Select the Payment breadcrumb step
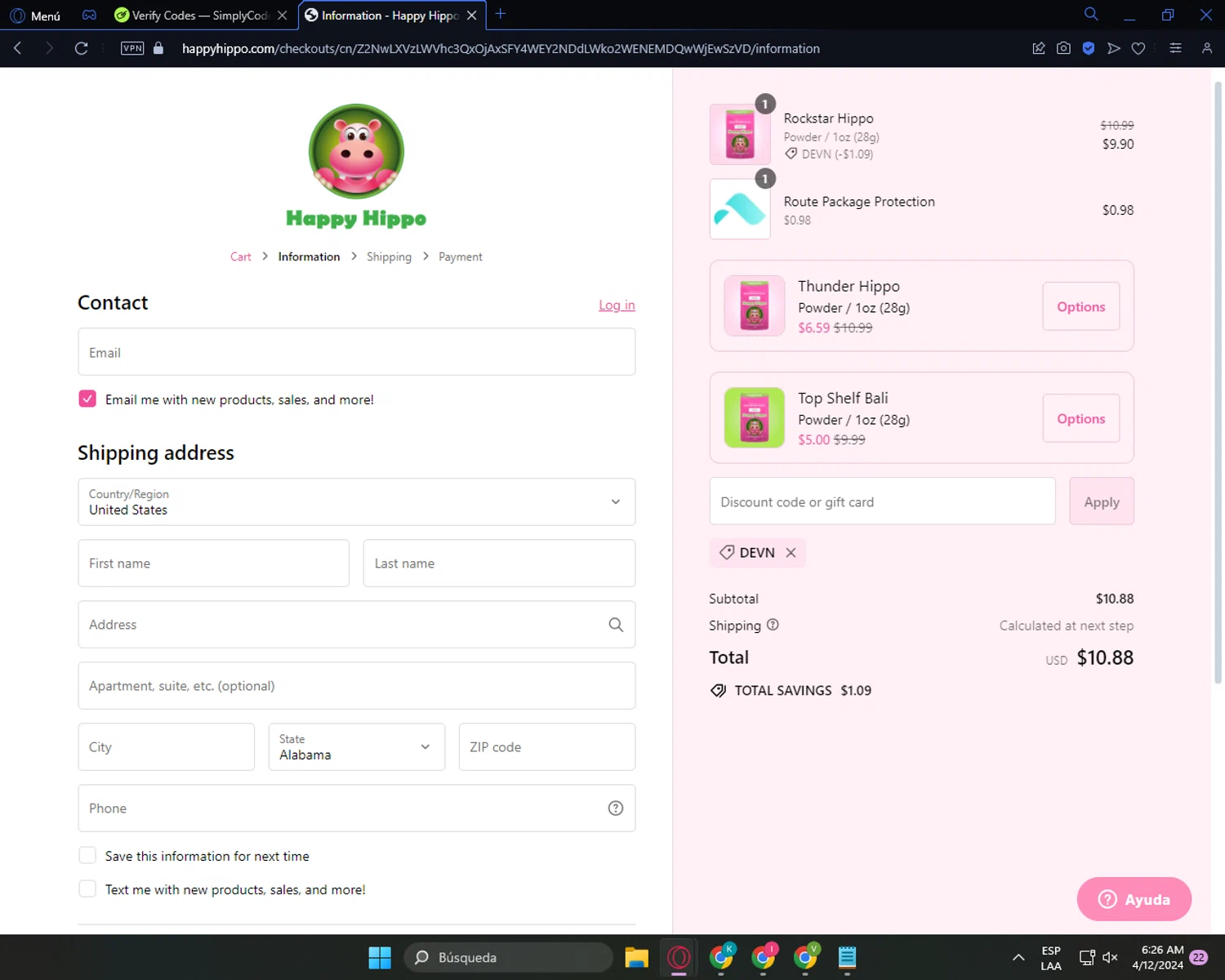Viewport: 1225px width, 980px height. 461,256
